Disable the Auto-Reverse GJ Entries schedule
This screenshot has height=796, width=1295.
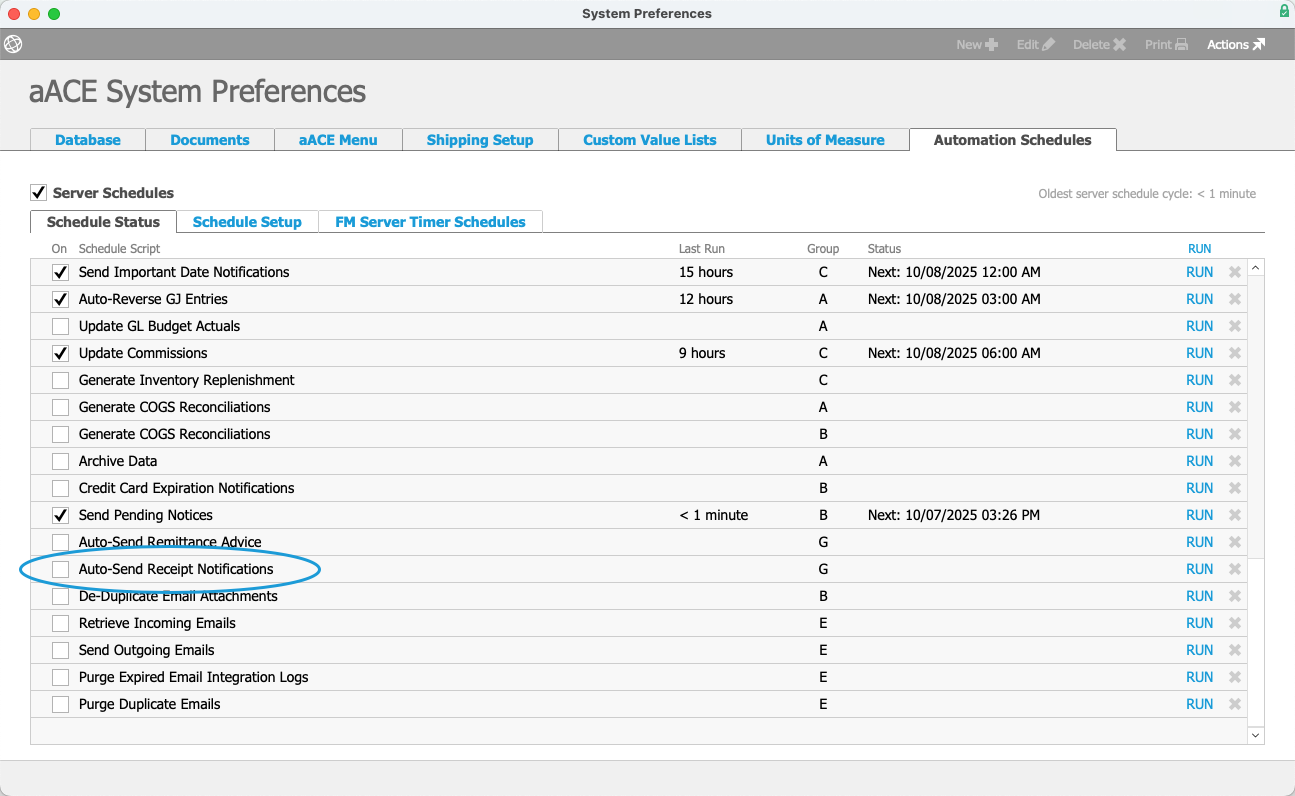(x=61, y=299)
